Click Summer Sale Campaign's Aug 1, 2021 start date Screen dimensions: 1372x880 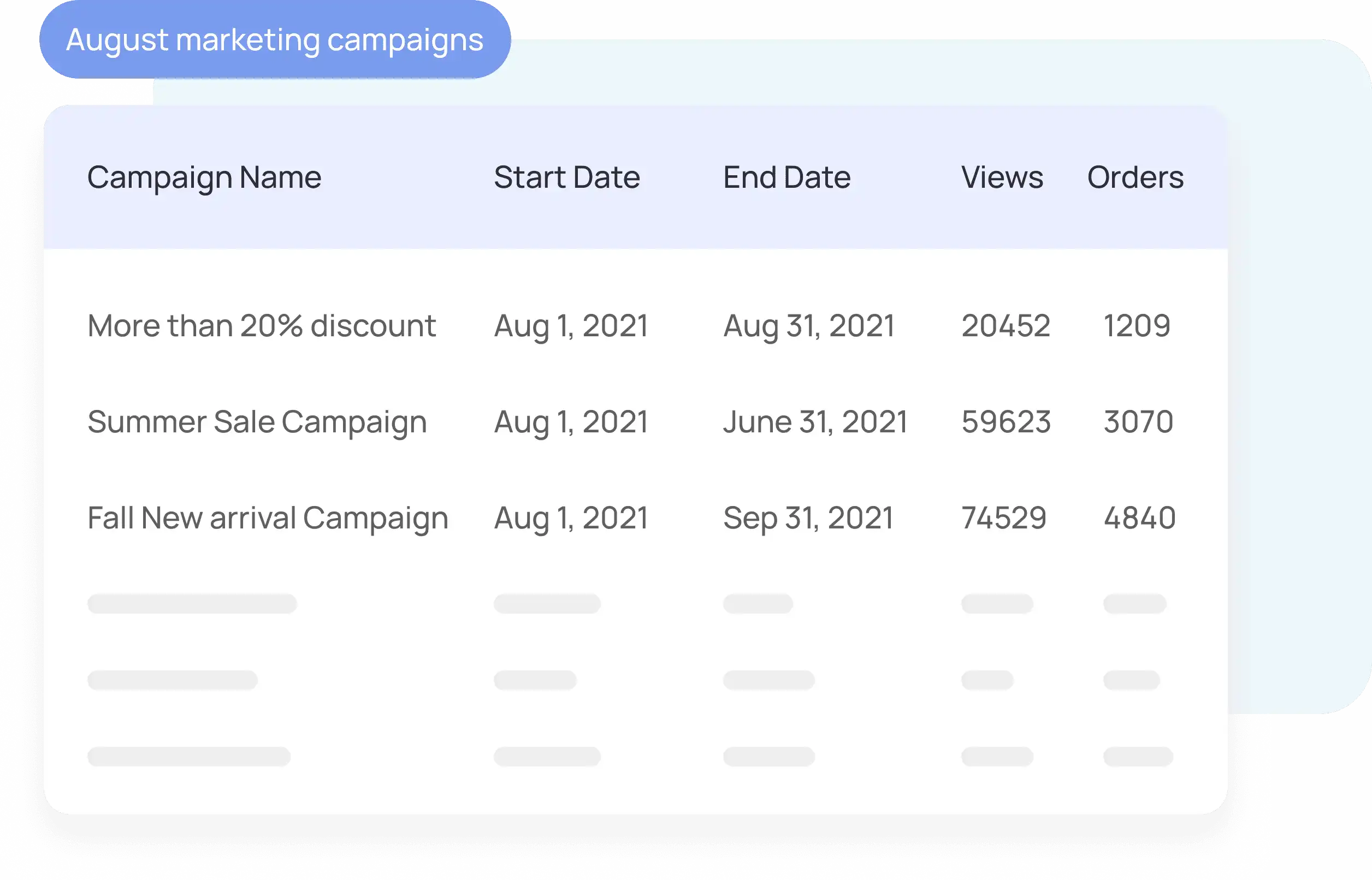click(571, 422)
